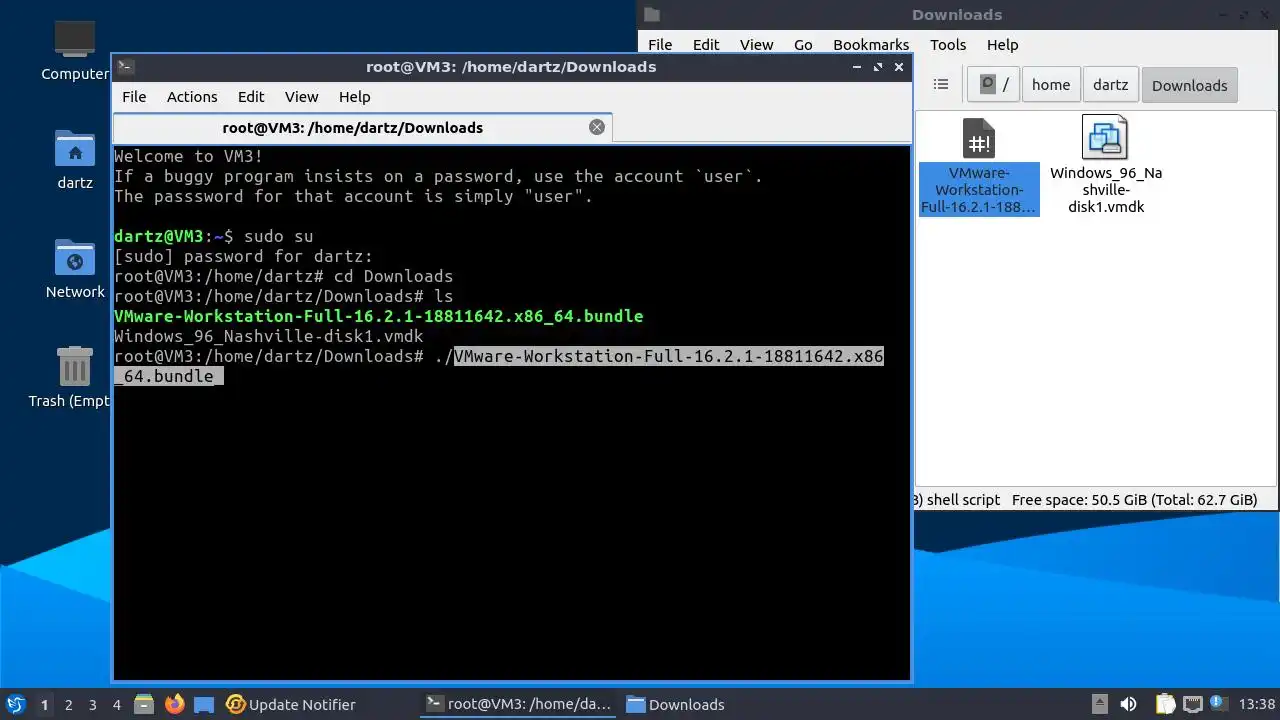The height and width of the screenshot is (720, 1280).
Task: Open Tools menu in file manager
Action: pos(948,45)
